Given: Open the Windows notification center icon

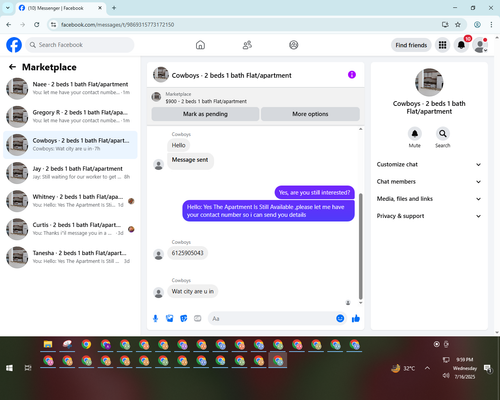Looking at the screenshot, I should point(488,369).
